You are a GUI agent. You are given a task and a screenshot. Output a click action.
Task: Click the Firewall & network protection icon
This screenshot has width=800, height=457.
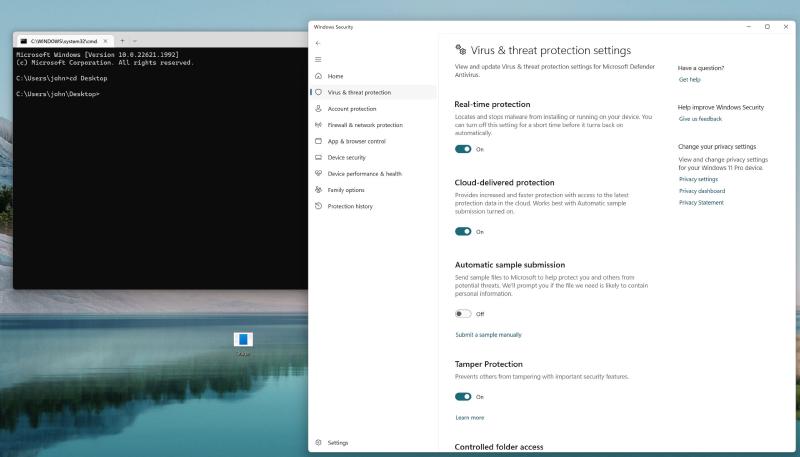point(318,125)
